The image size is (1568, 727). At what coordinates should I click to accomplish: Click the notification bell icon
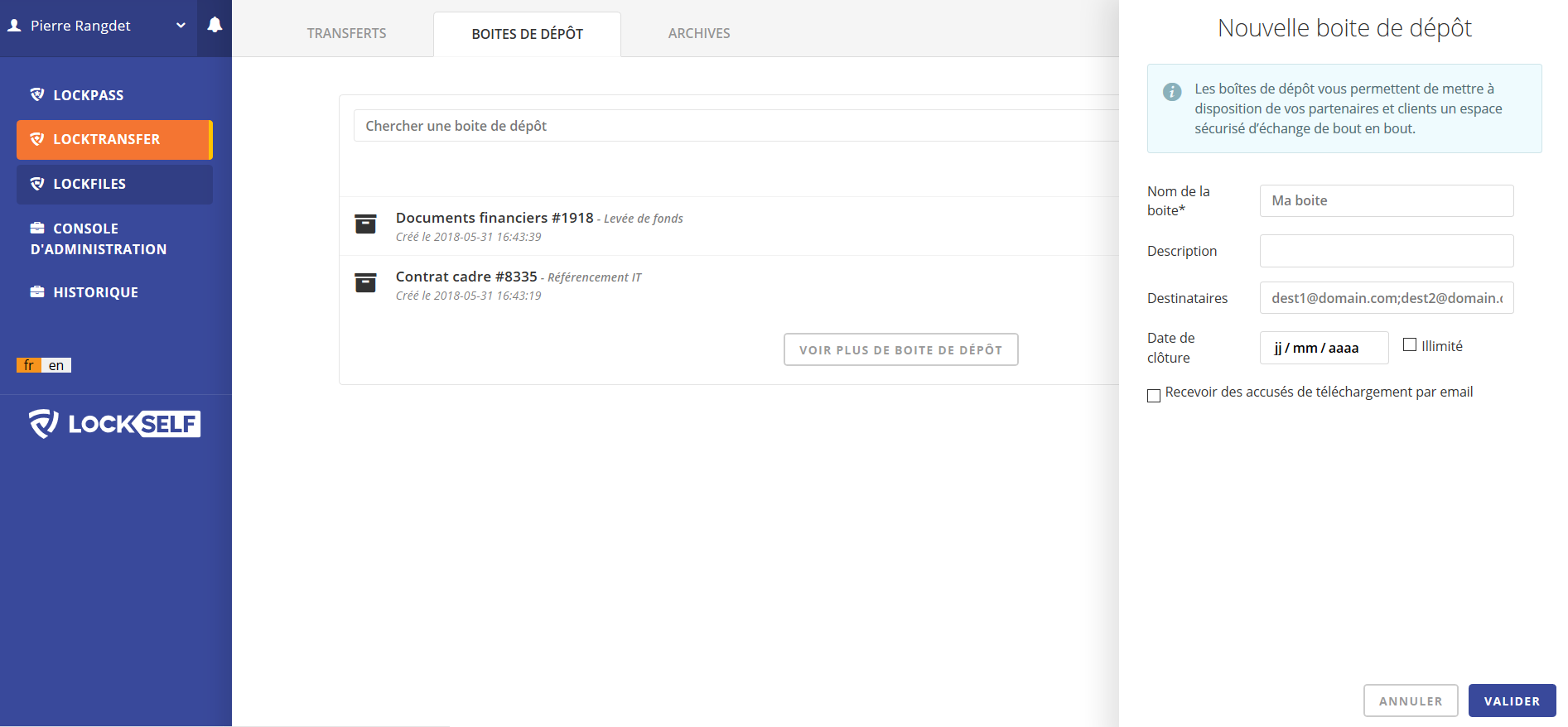coord(215,26)
